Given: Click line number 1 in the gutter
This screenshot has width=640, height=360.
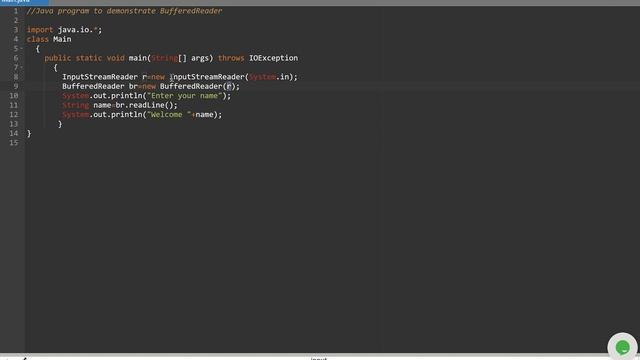Looking at the screenshot, I should [16, 11].
